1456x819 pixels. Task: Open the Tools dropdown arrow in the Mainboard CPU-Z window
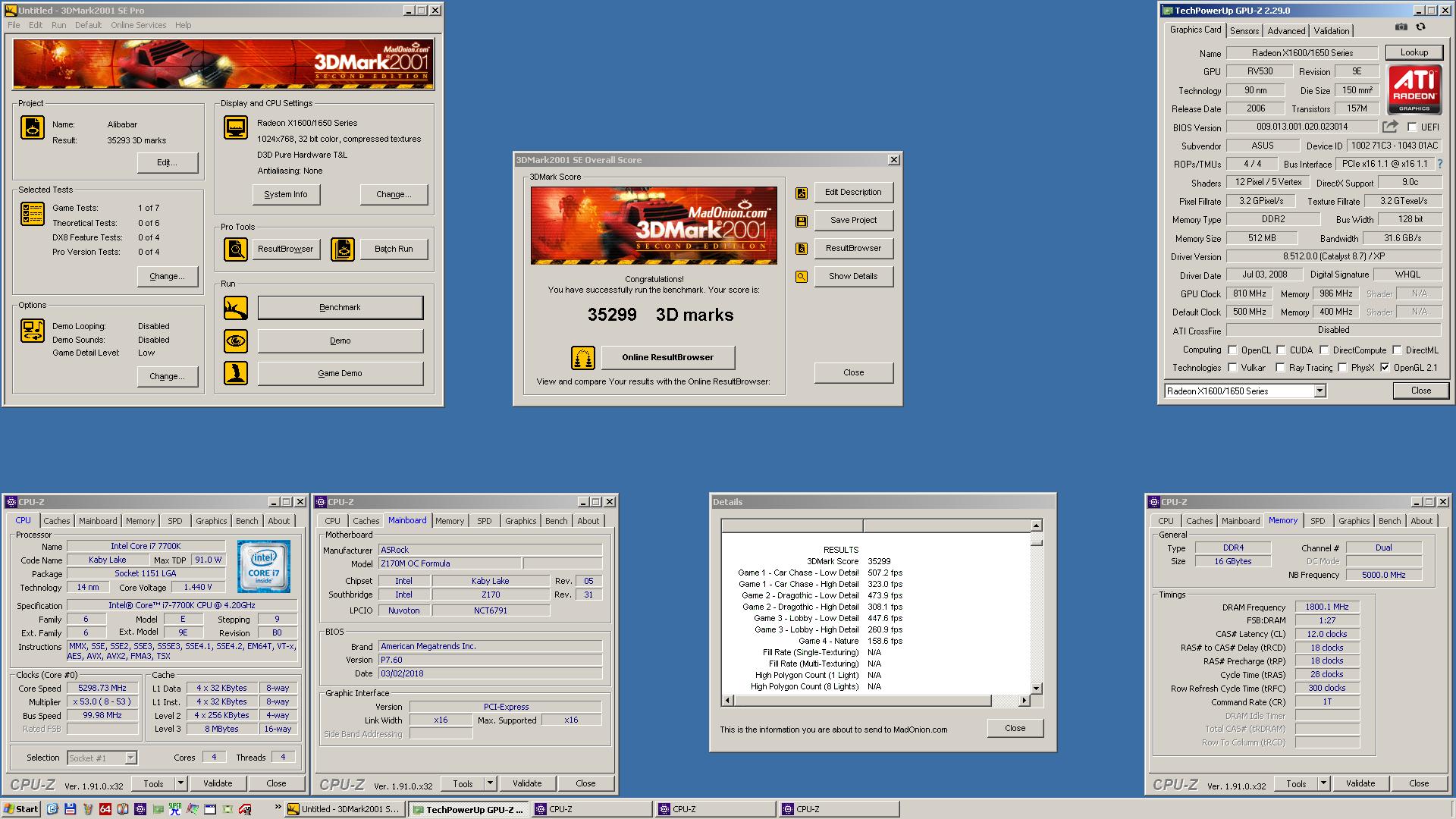[x=490, y=783]
